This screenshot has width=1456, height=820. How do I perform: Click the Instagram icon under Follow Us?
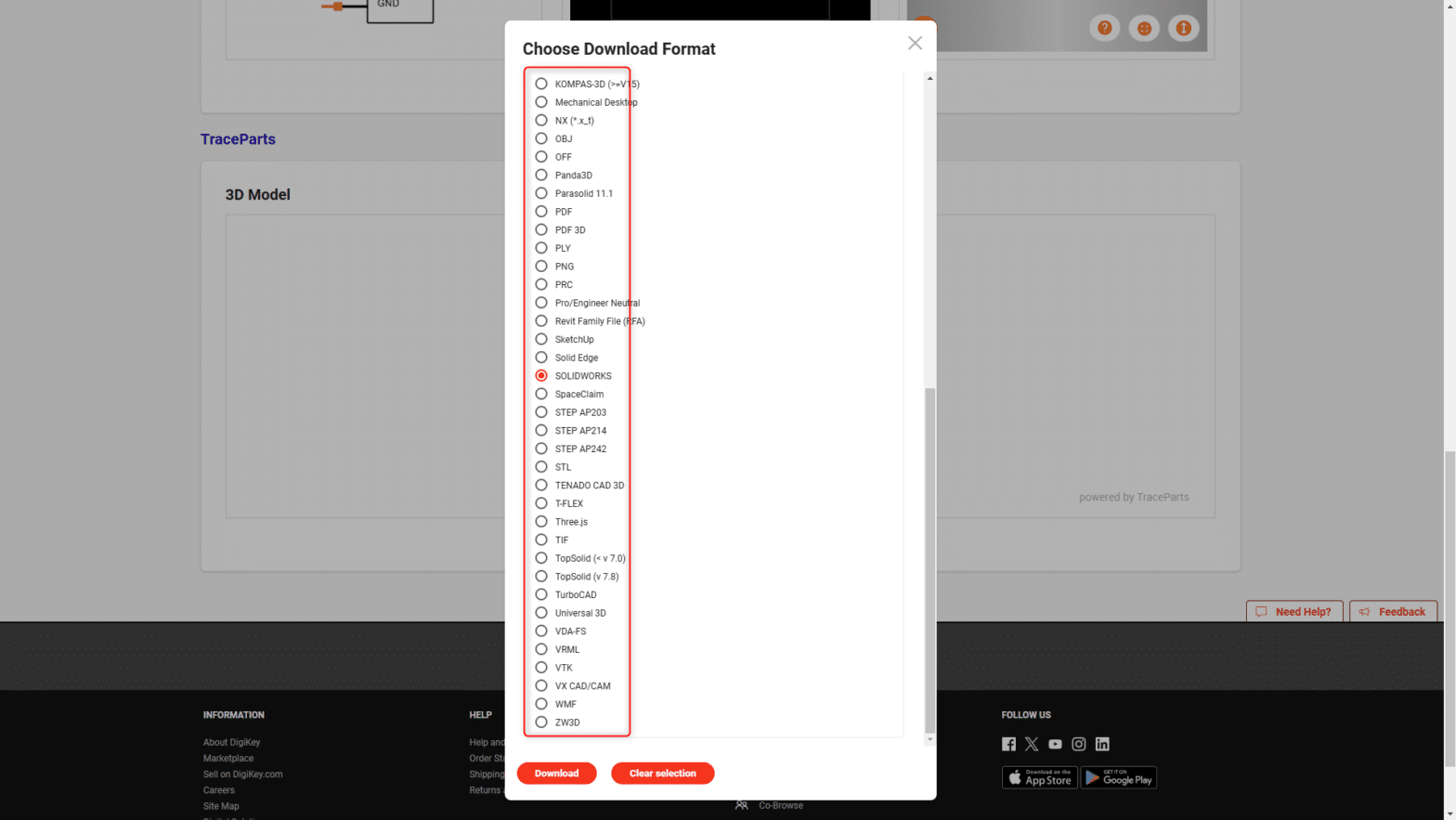tap(1078, 744)
